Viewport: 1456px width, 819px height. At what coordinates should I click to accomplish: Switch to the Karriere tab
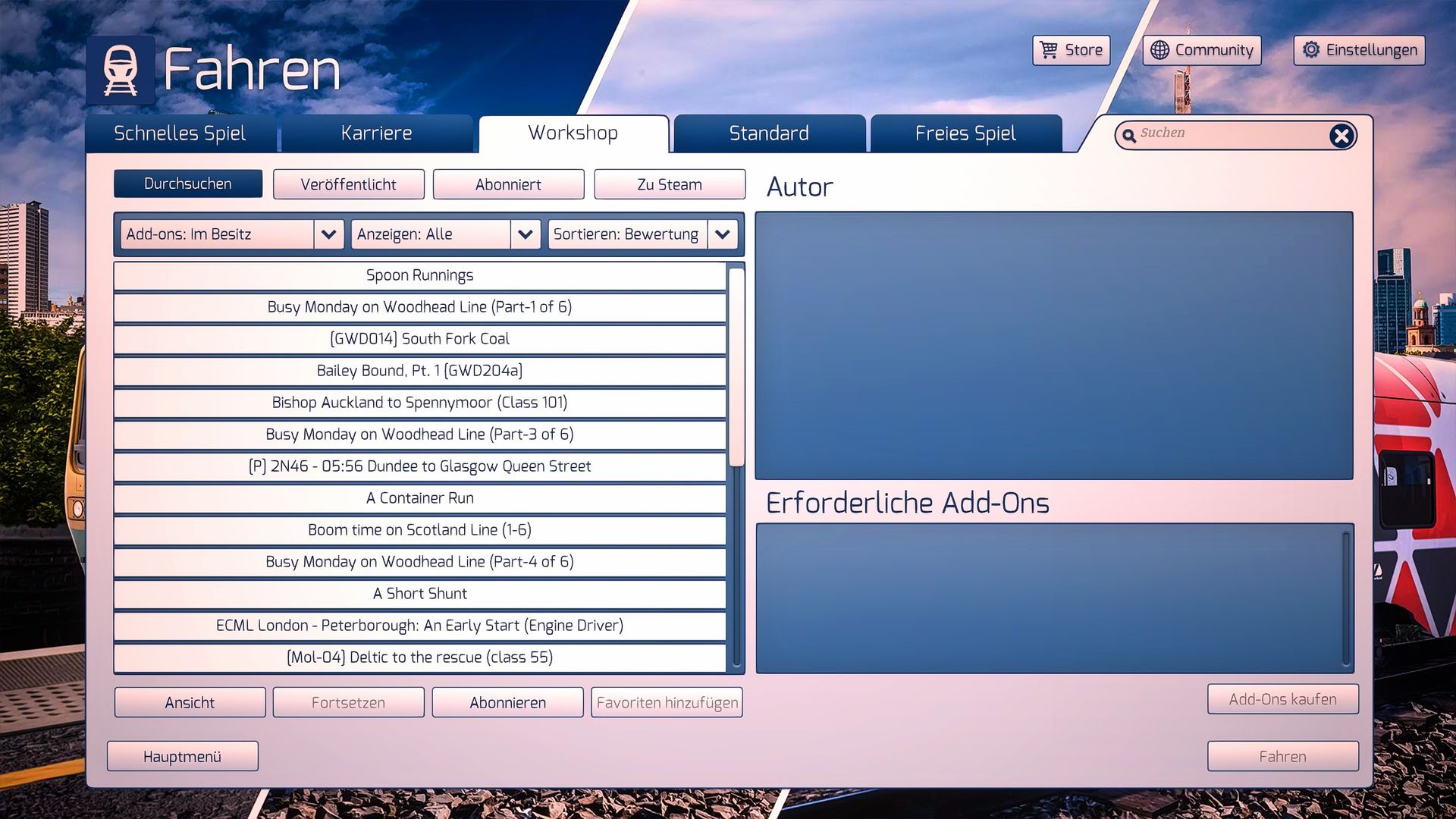point(376,133)
